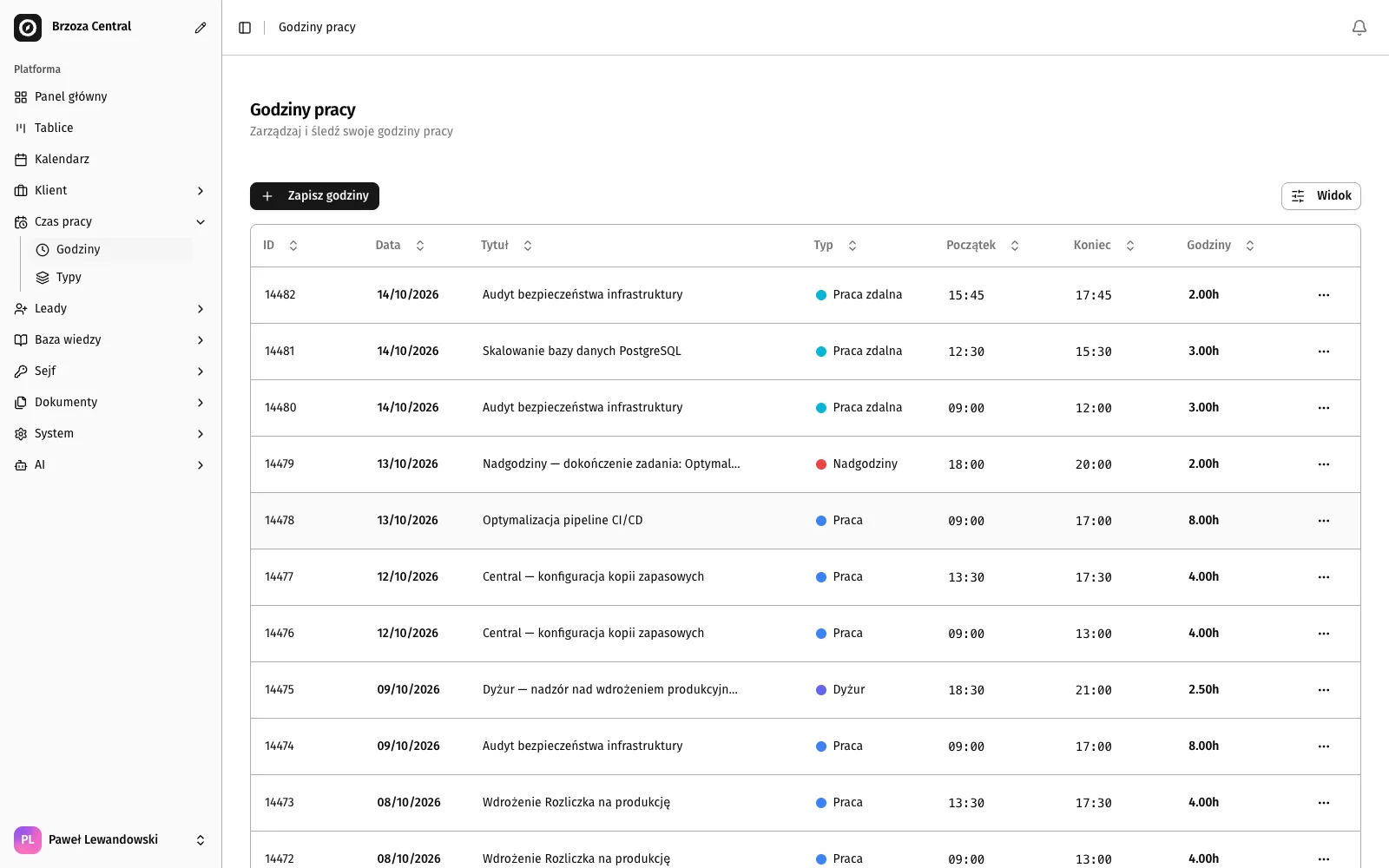
Task: Click the Brzoza Central logo icon
Action: [28, 28]
